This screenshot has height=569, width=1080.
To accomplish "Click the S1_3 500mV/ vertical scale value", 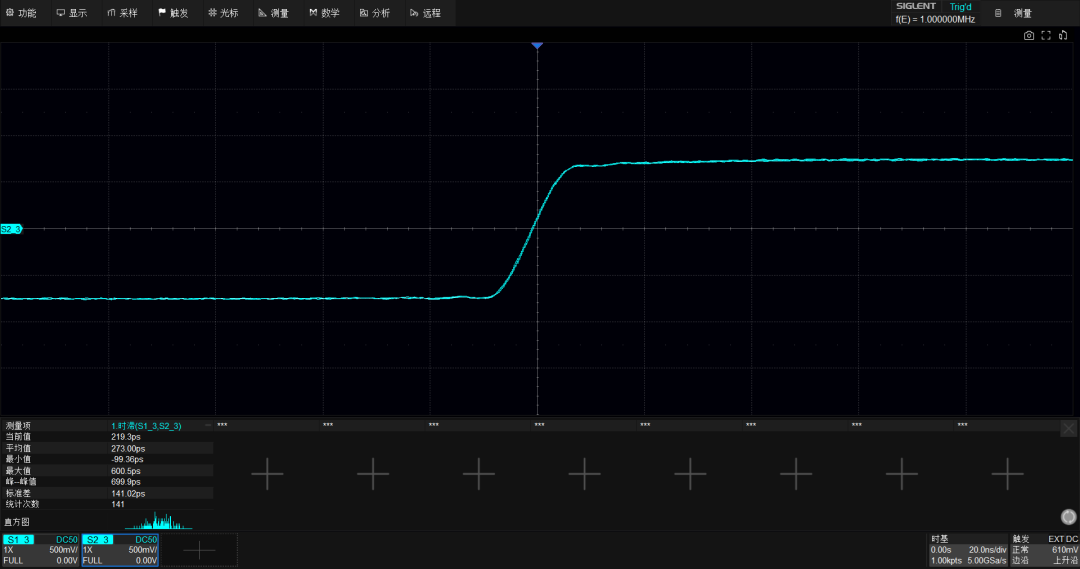I will [x=63, y=550].
